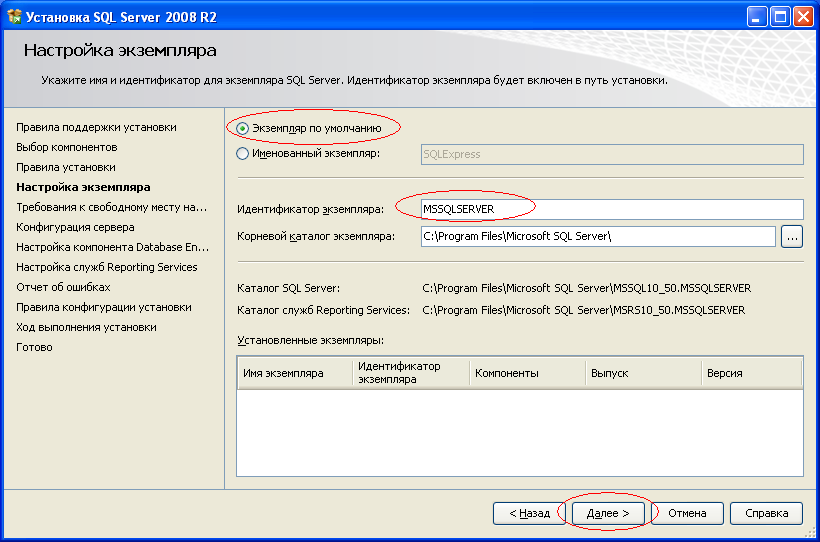Viewport: 820px width, 542px height.
Task: Select the step Выбор компонентов
Action: (66, 147)
